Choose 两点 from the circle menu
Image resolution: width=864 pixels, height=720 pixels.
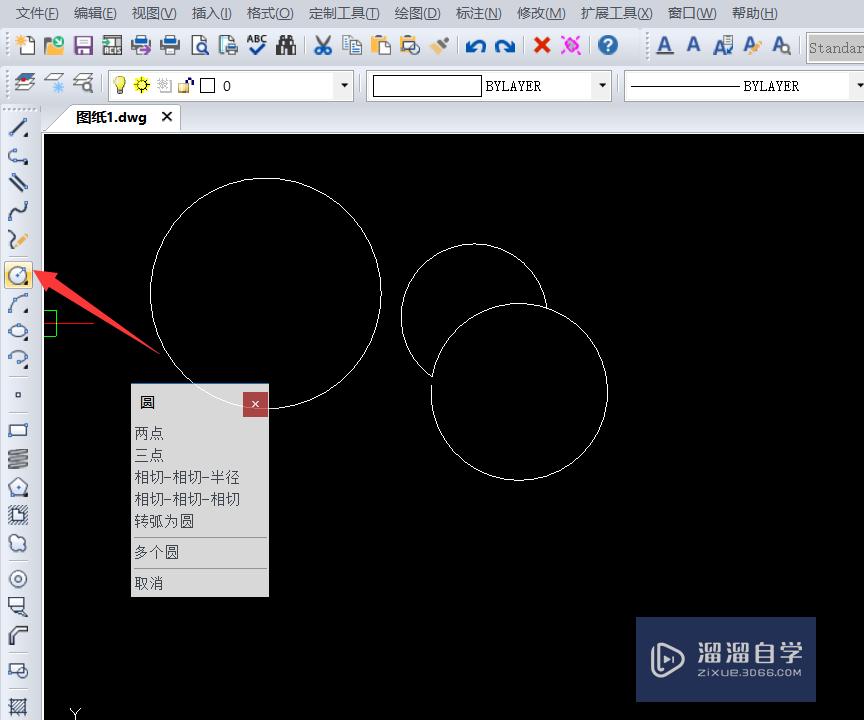(x=150, y=433)
